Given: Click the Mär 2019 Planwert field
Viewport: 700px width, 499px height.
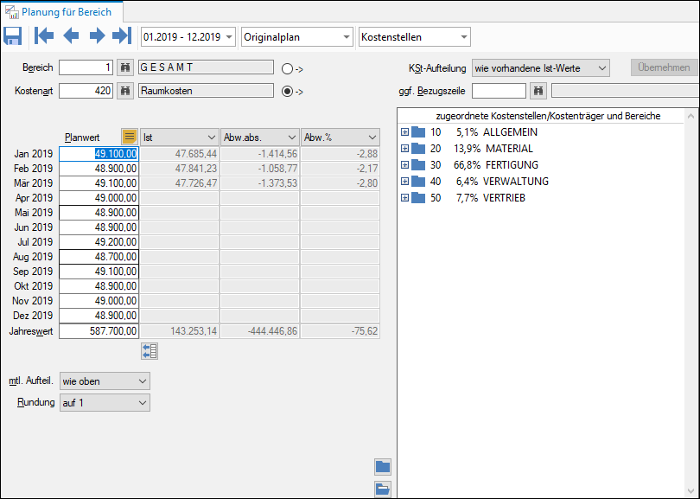Looking at the screenshot, I should tap(99, 183).
